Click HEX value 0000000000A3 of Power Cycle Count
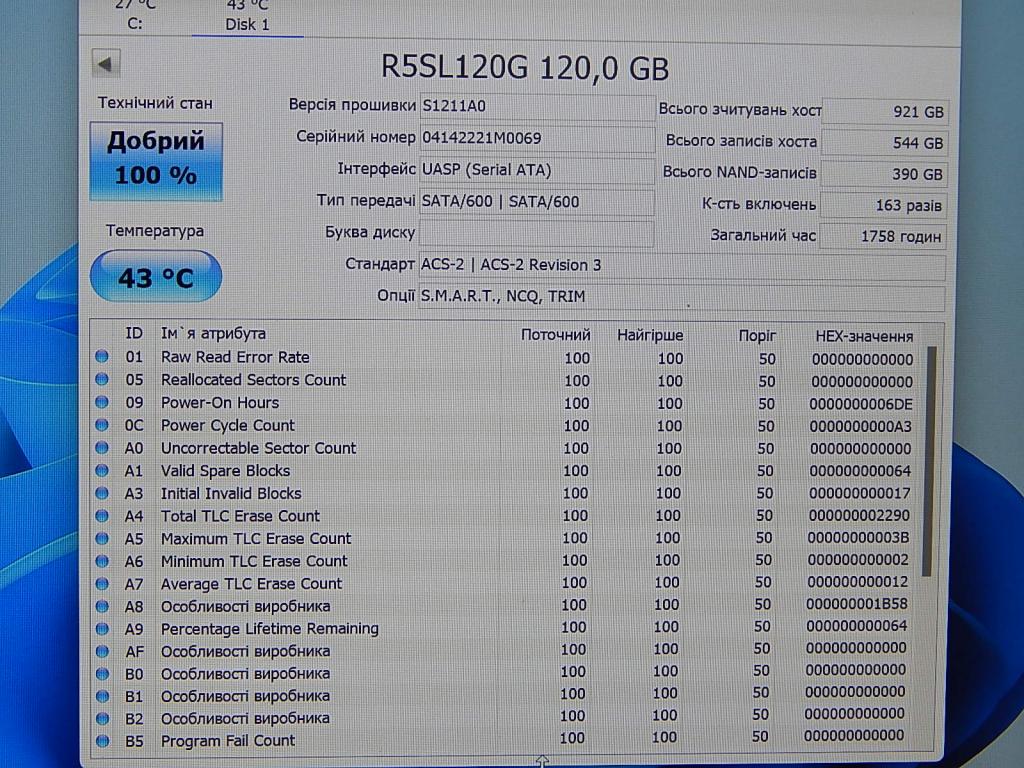The height and width of the screenshot is (768, 1024). coord(861,426)
